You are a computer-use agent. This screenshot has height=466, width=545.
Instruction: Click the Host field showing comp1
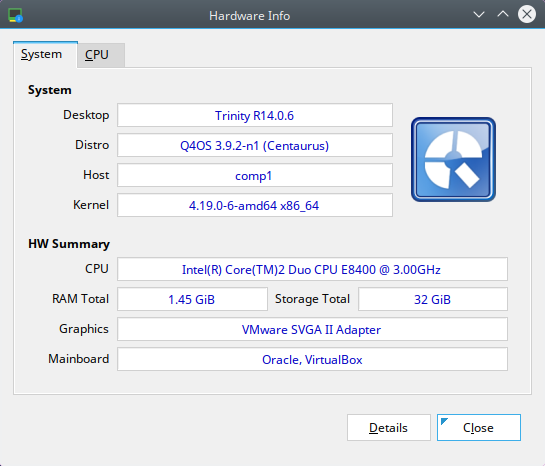click(255, 175)
